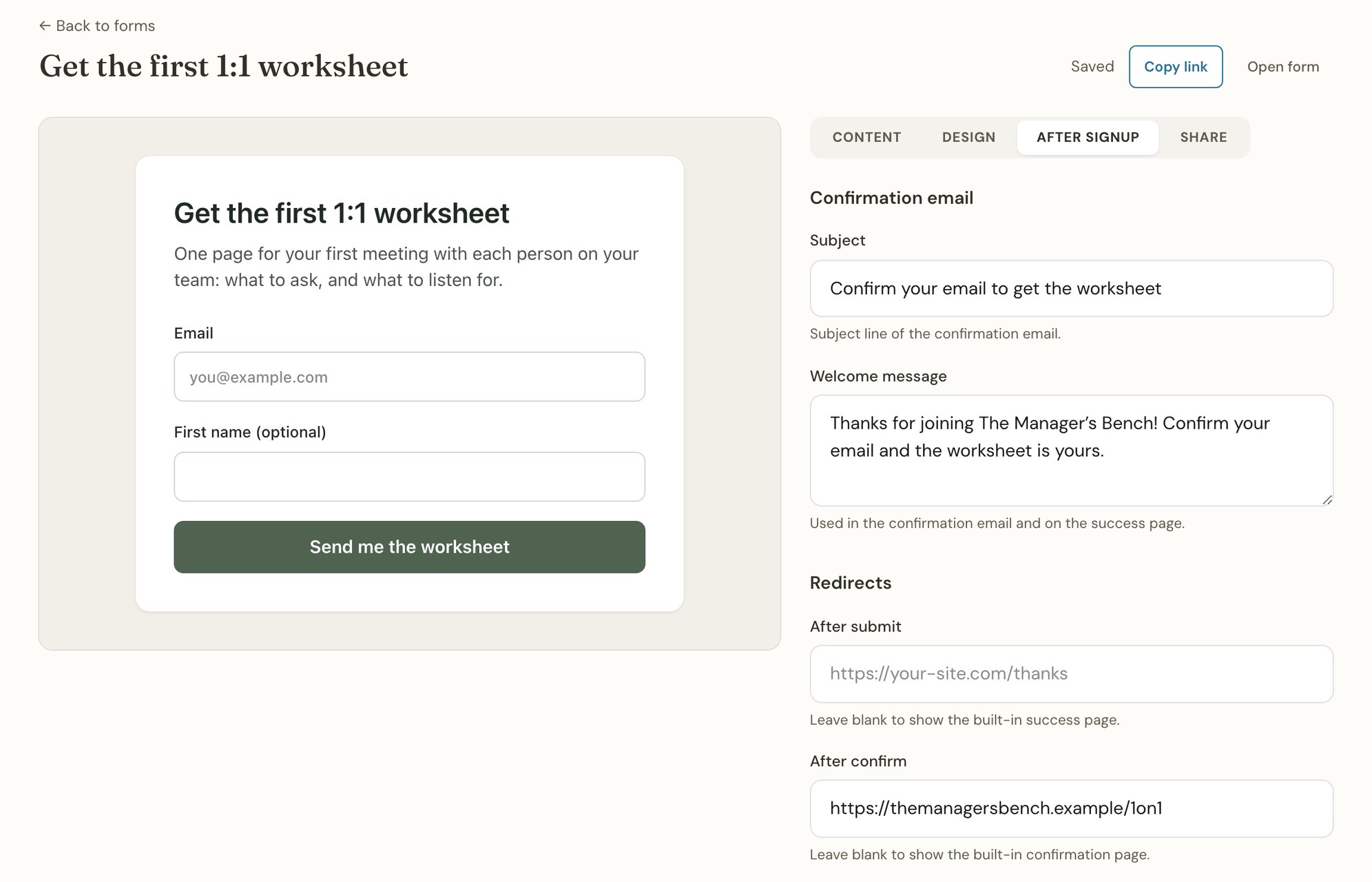Screen dimensions: 1372x882
Task: Click 'Subject line of the confirmation email.' hint
Action: pos(935,334)
